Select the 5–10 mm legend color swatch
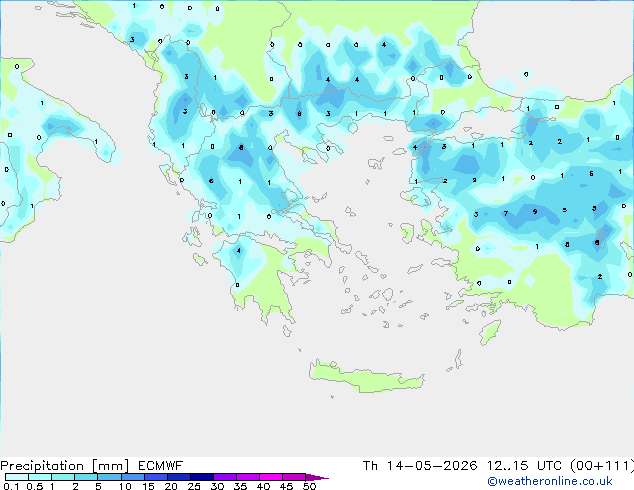The image size is (634, 490). (x=109, y=477)
